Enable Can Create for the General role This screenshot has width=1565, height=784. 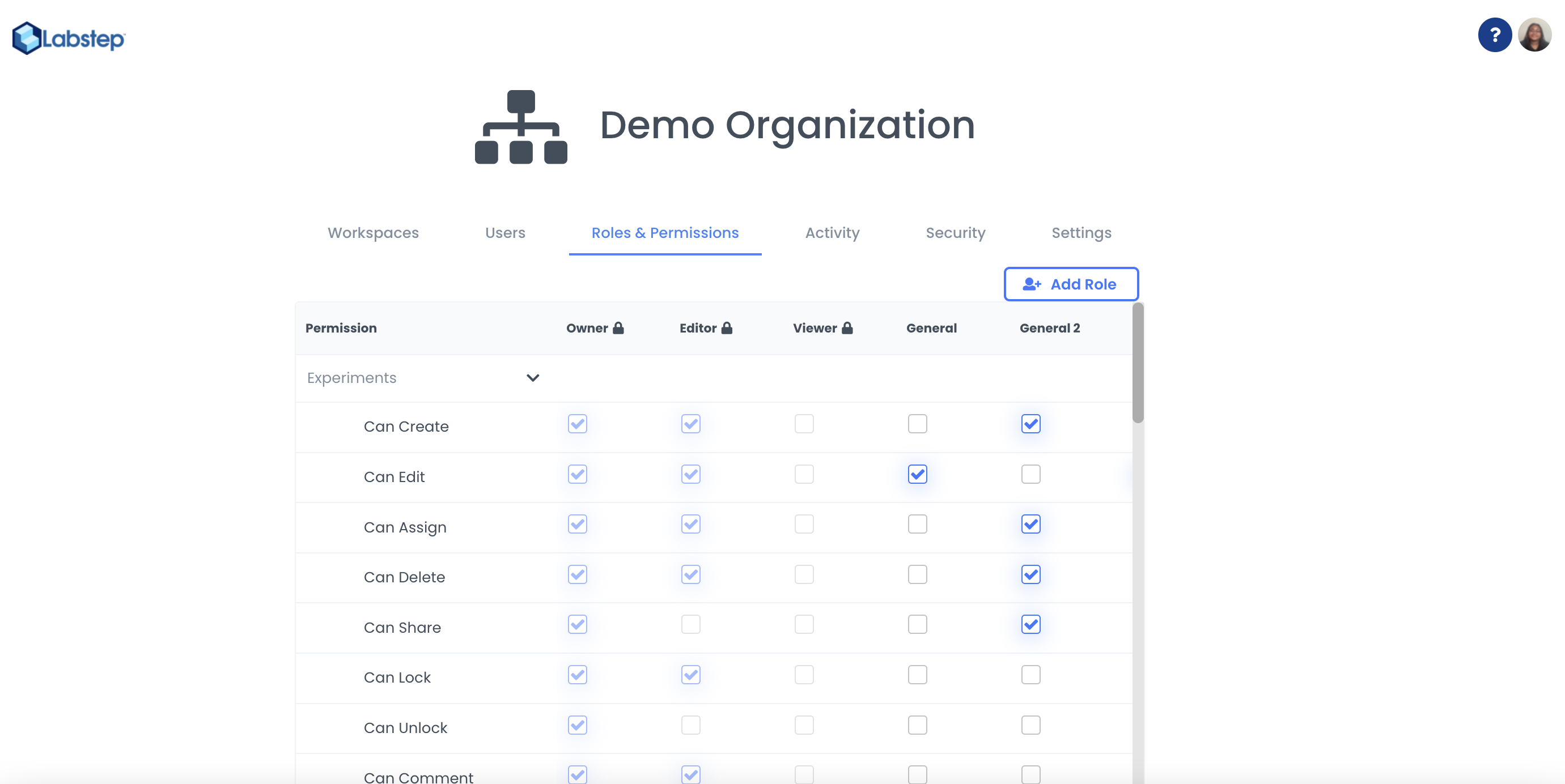pyautogui.click(x=917, y=424)
